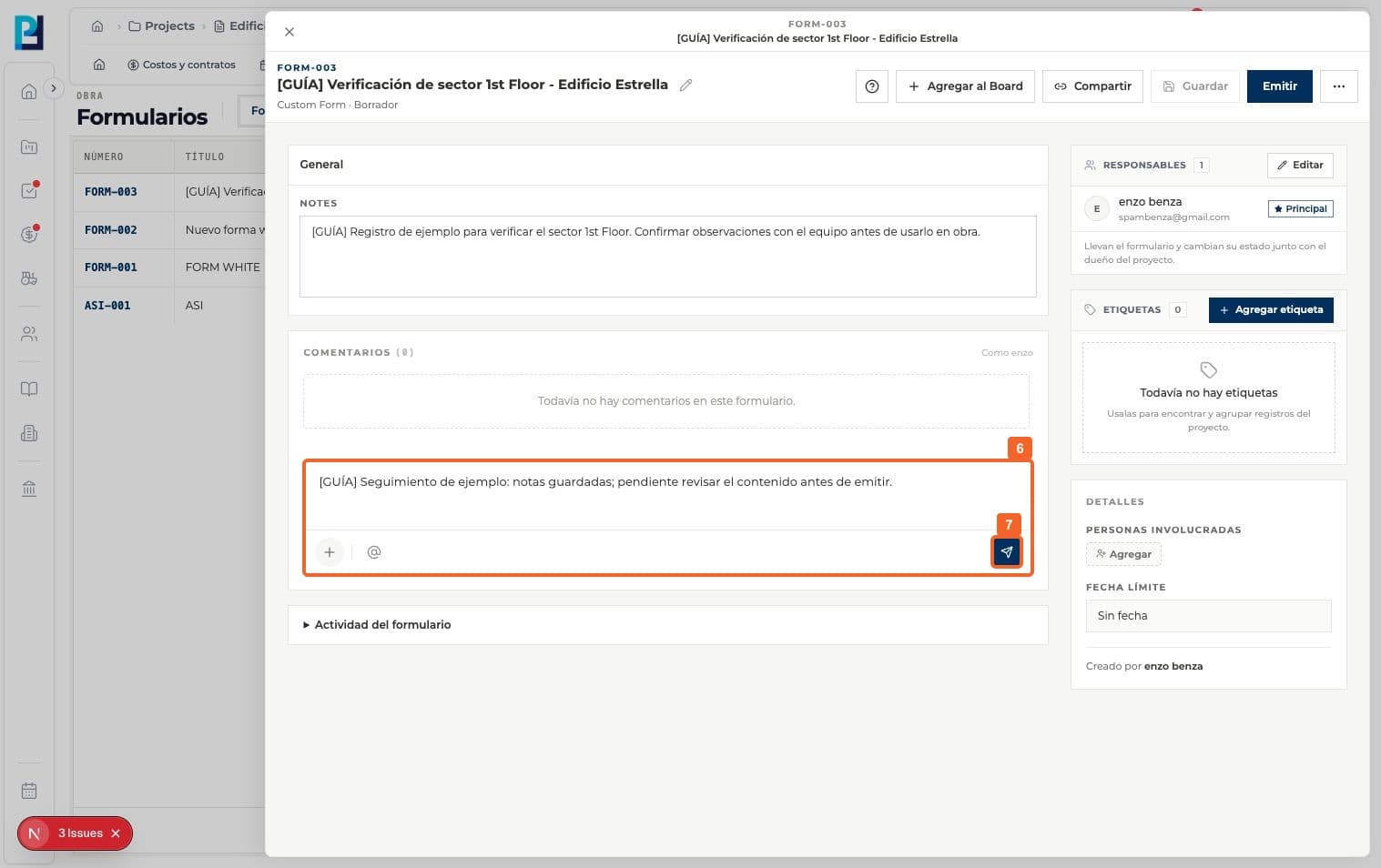This screenshot has width=1381, height=868.
Task: Click into the Notes text area
Action: coord(667,257)
